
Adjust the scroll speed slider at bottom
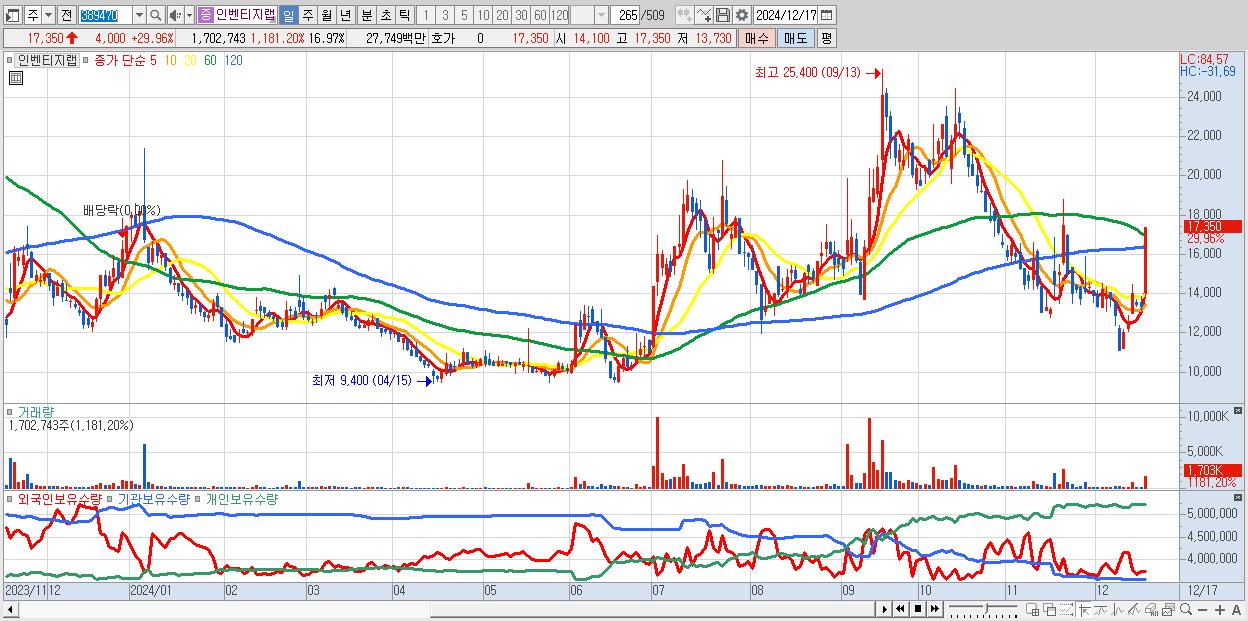click(x=984, y=610)
